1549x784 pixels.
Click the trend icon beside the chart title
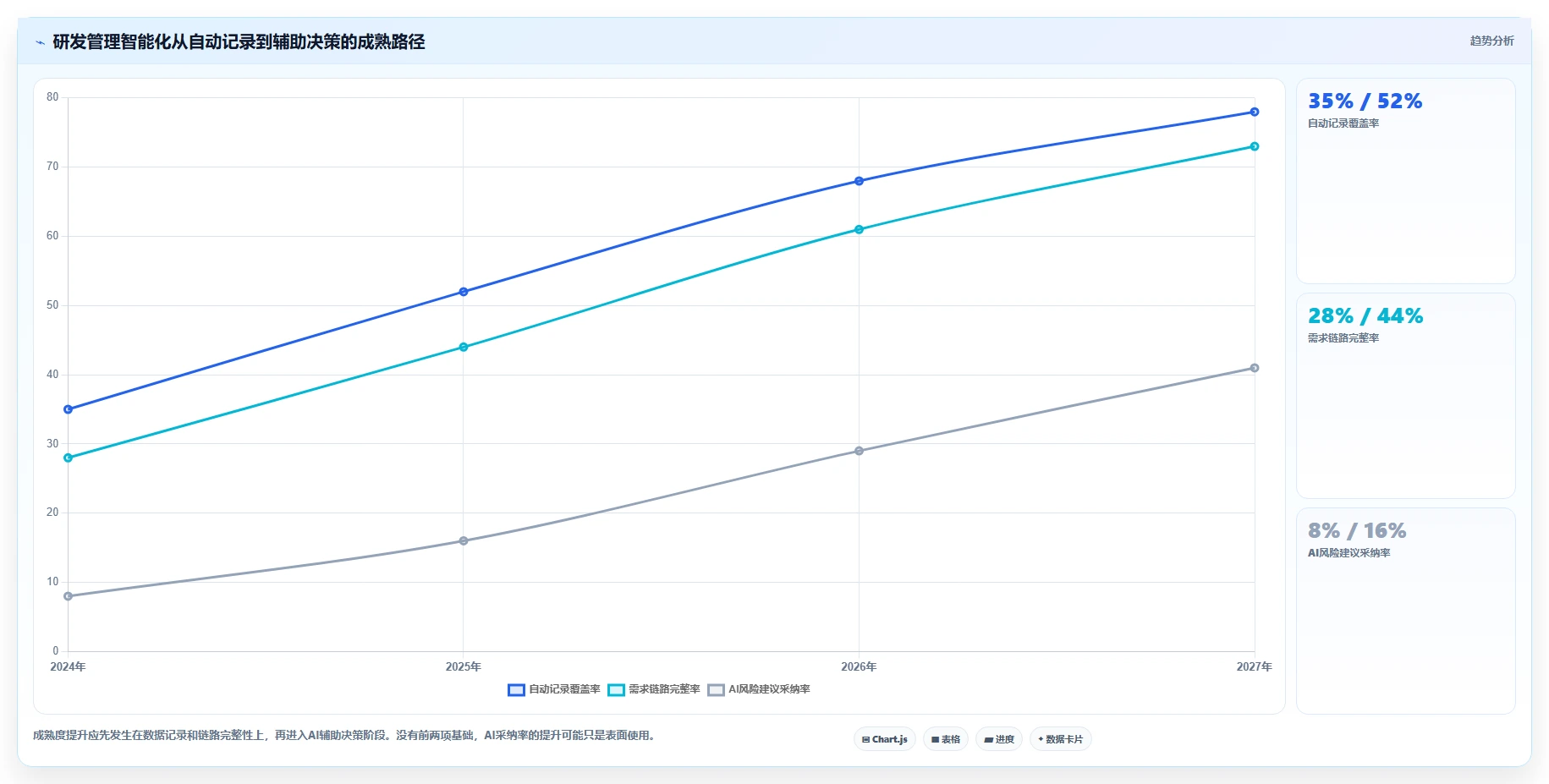40,42
